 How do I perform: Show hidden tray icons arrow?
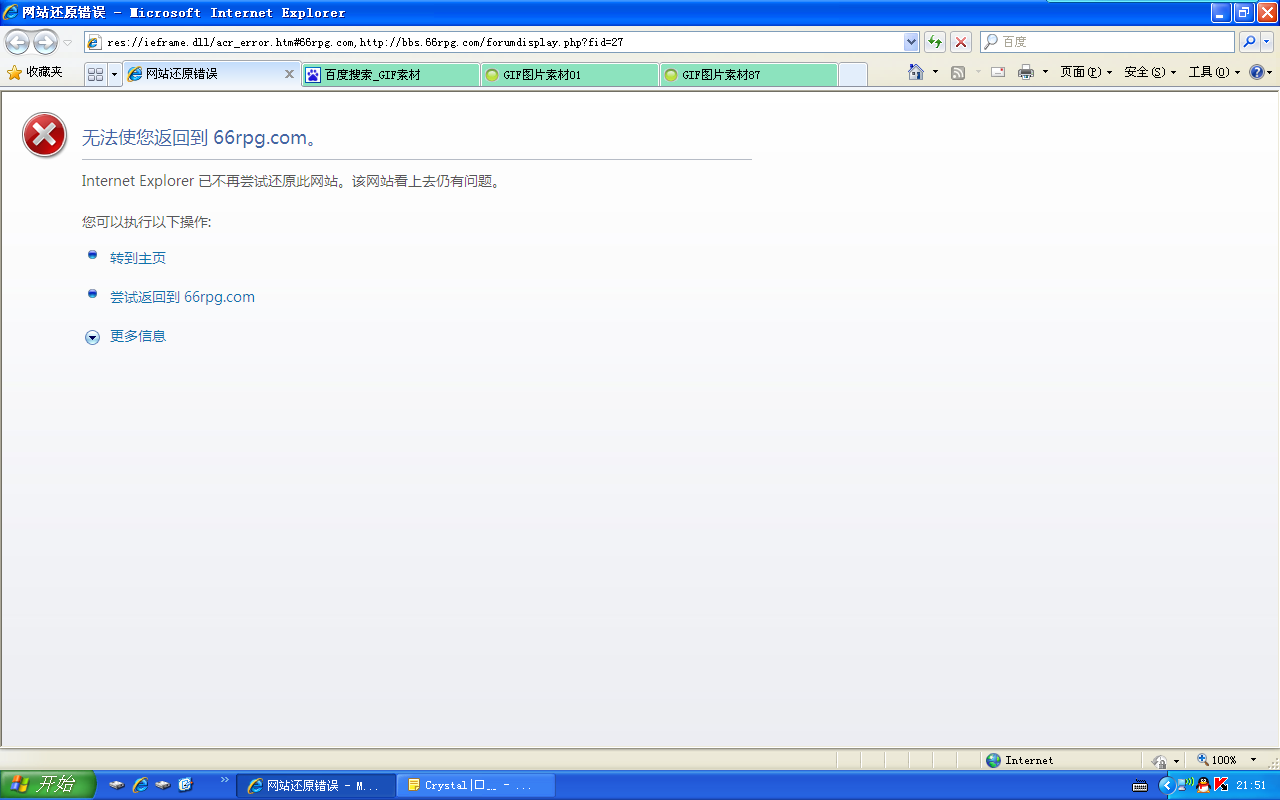pos(1166,785)
